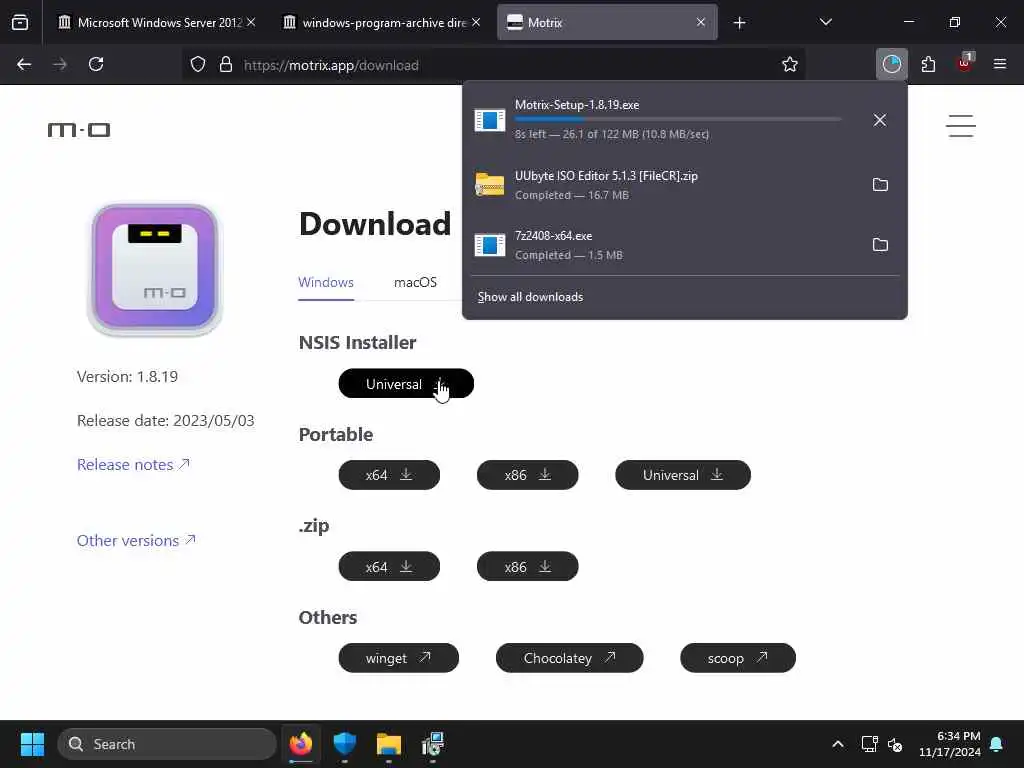This screenshot has height=768, width=1024.
Task: Click the site security padlock icon
Action: click(x=226, y=65)
